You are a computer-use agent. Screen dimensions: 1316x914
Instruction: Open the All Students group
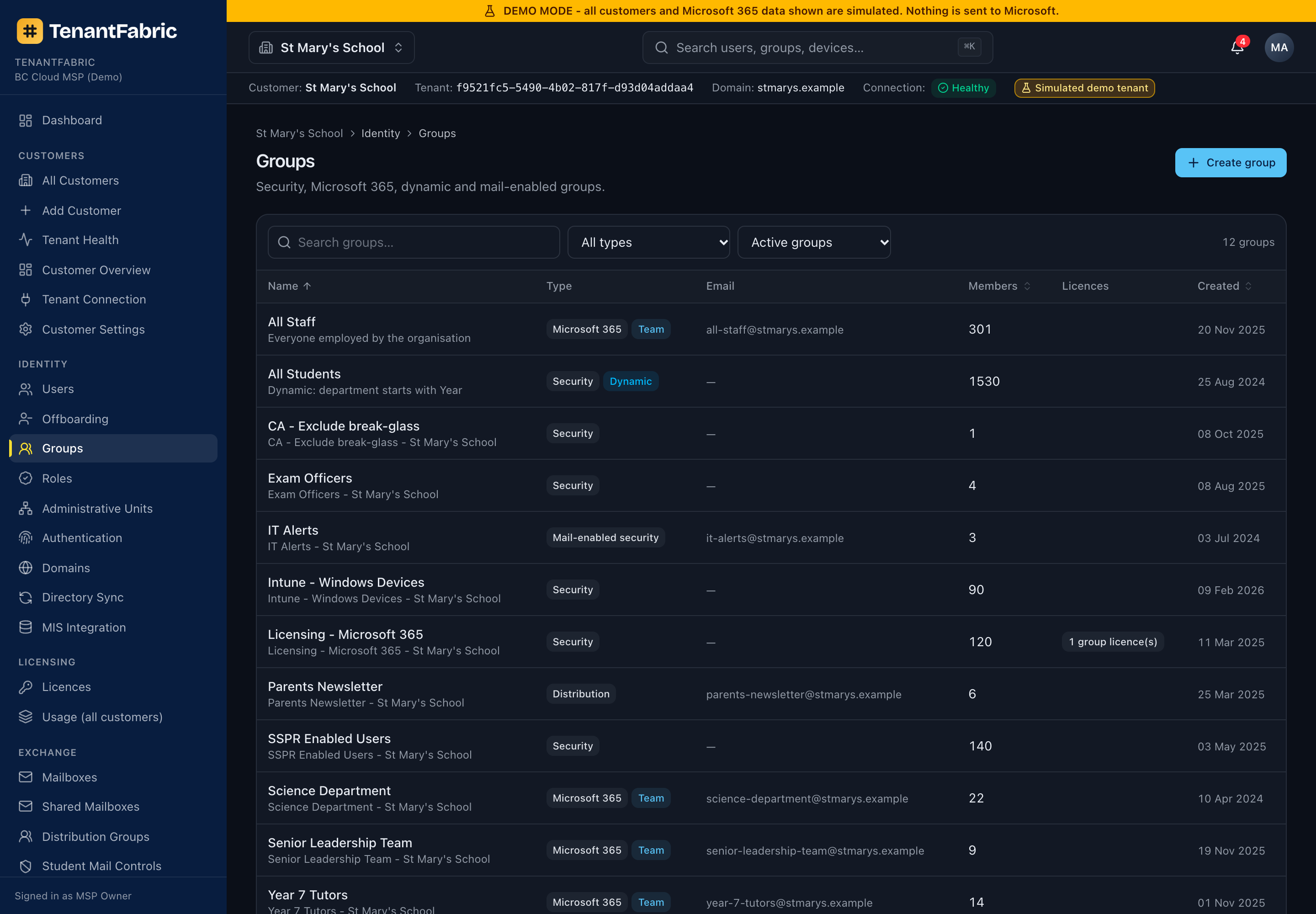(x=771, y=382)
